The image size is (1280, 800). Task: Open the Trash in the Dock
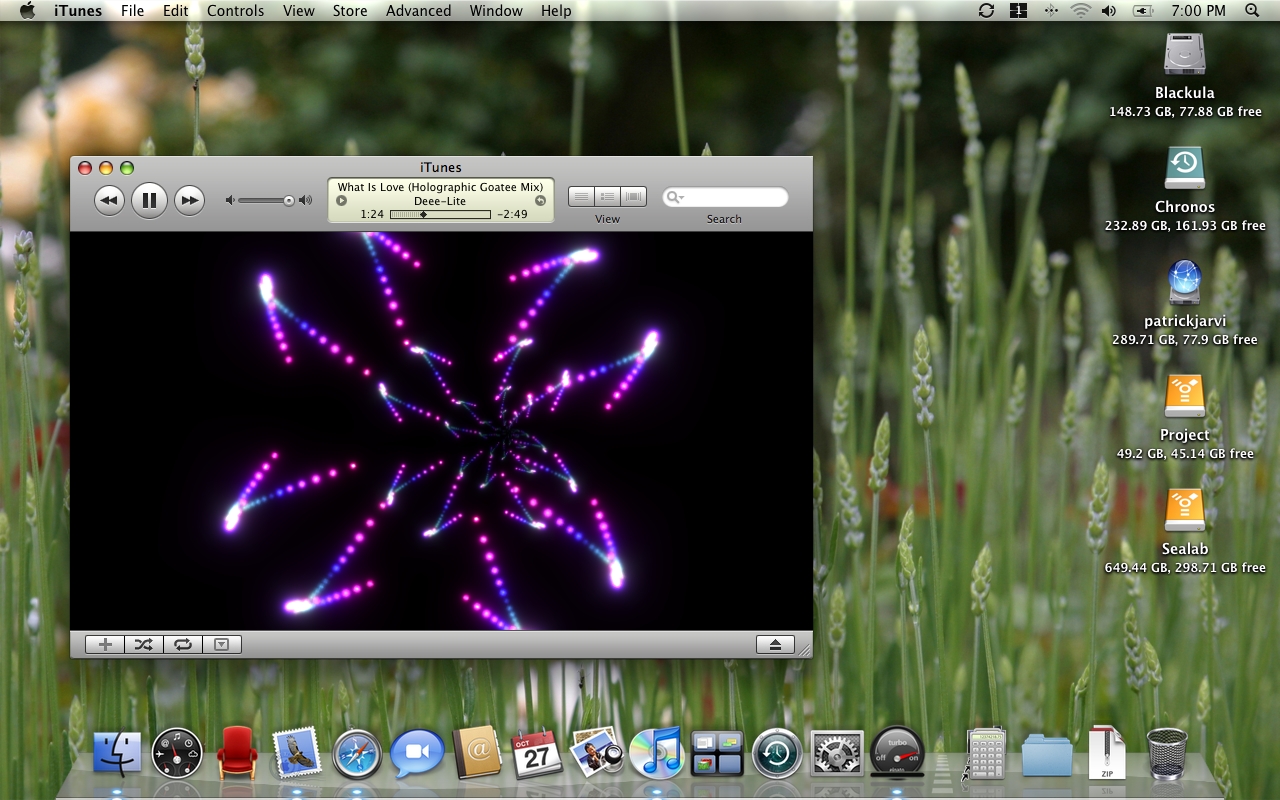pyautogui.click(x=1167, y=753)
